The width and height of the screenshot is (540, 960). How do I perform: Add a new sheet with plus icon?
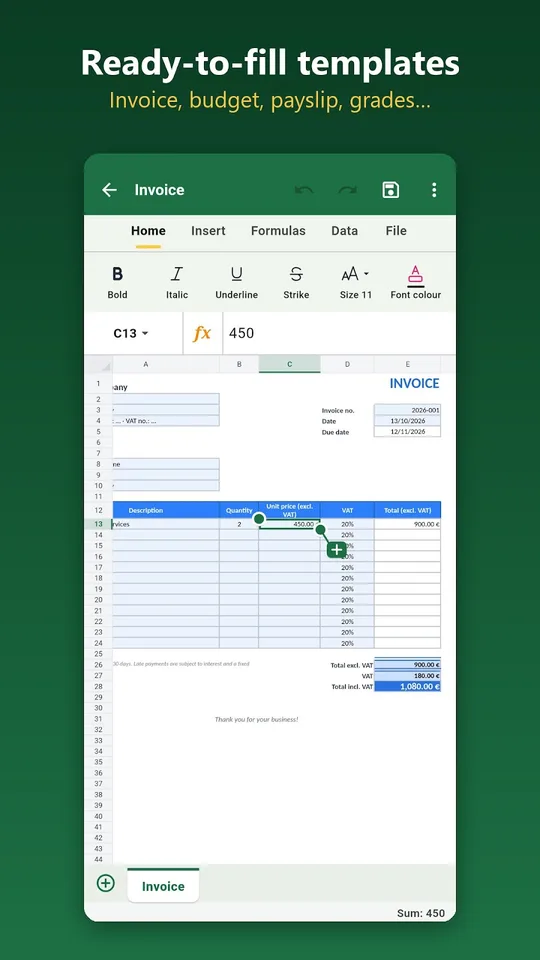click(106, 883)
